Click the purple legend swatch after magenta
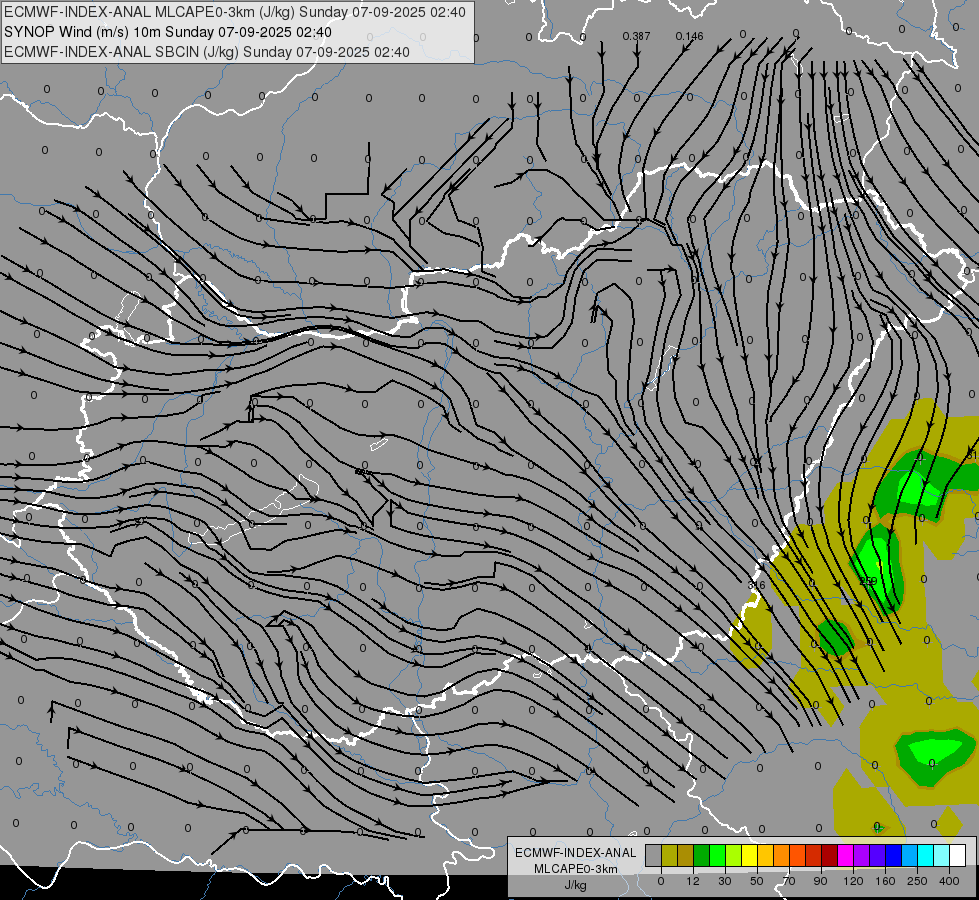This screenshot has width=979, height=900. [x=862, y=856]
